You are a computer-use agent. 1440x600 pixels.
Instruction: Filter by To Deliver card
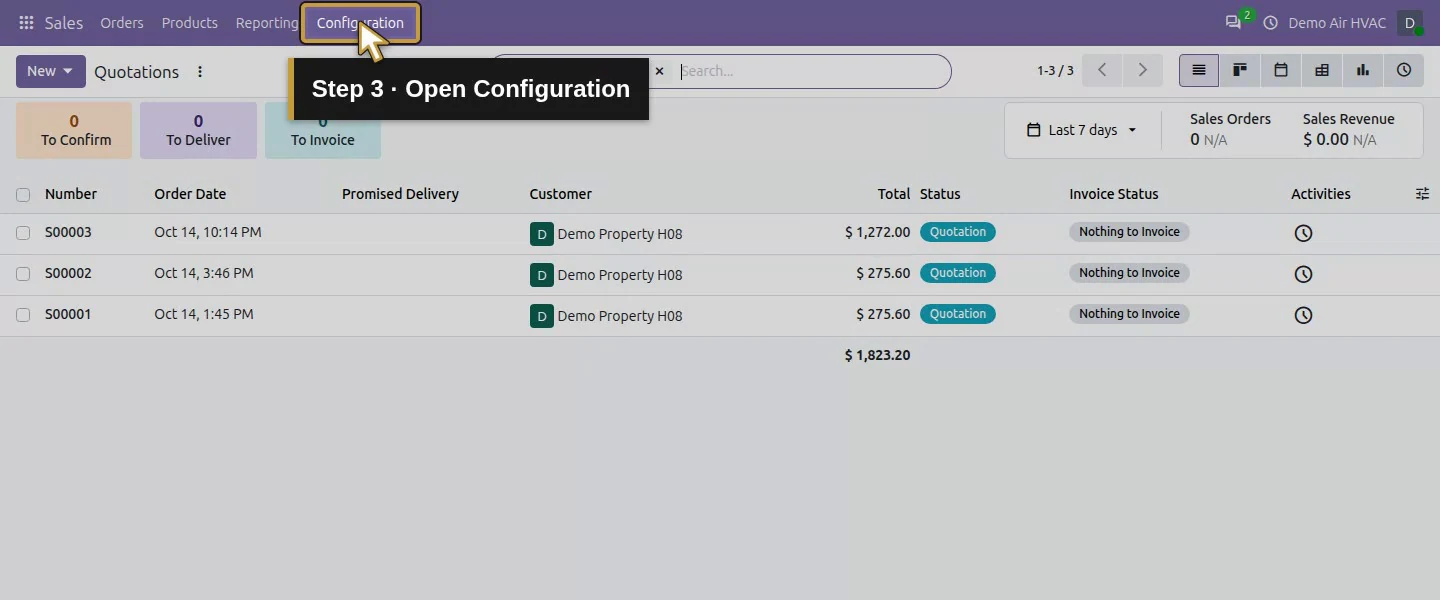[x=198, y=130]
